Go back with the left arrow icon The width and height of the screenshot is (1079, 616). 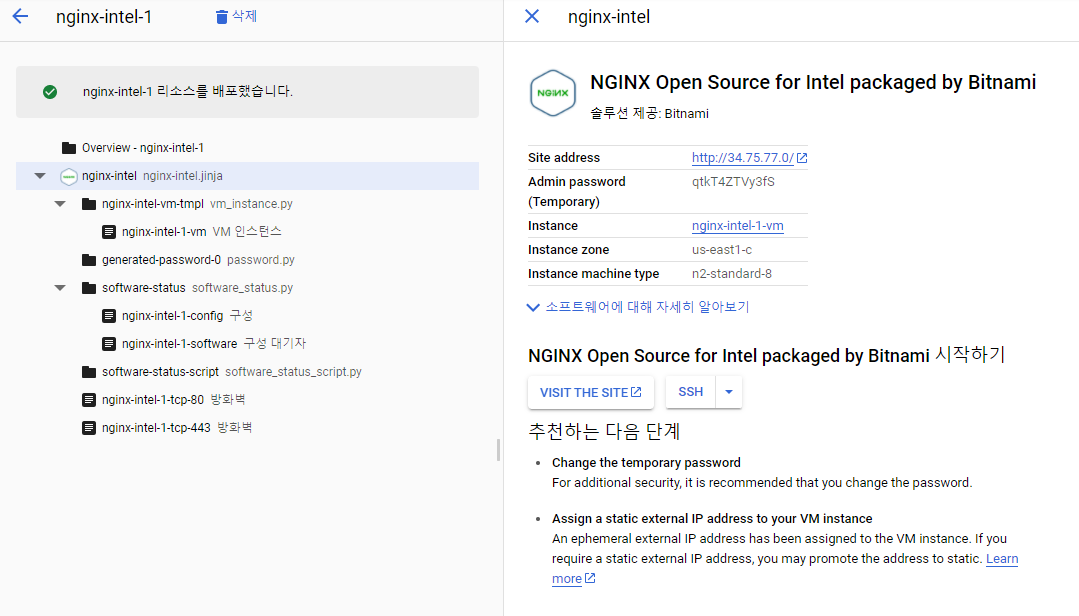21,17
